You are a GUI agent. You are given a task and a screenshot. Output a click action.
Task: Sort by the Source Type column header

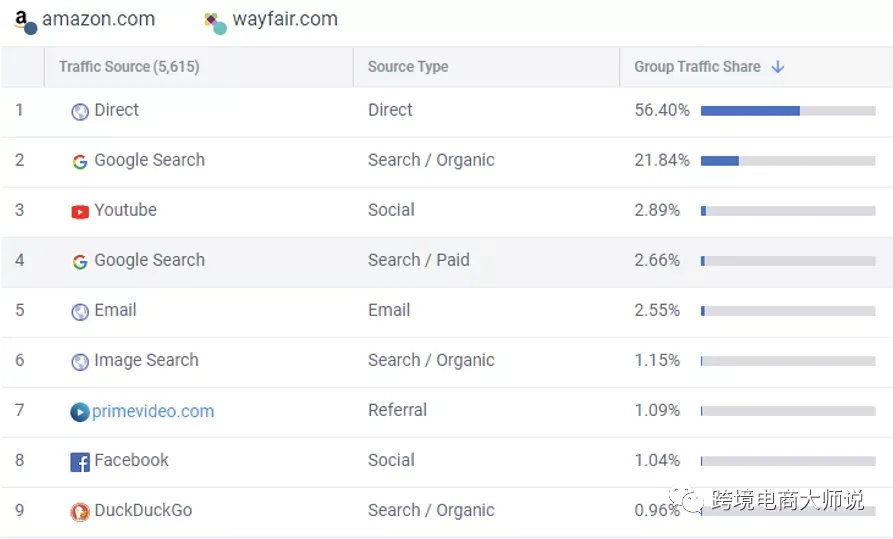[408, 67]
